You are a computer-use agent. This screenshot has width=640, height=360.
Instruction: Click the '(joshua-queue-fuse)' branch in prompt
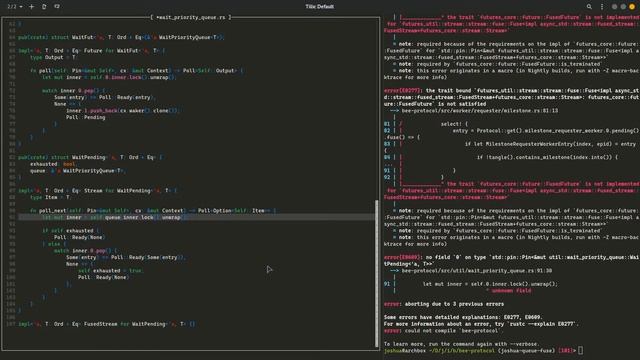[526, 351]
